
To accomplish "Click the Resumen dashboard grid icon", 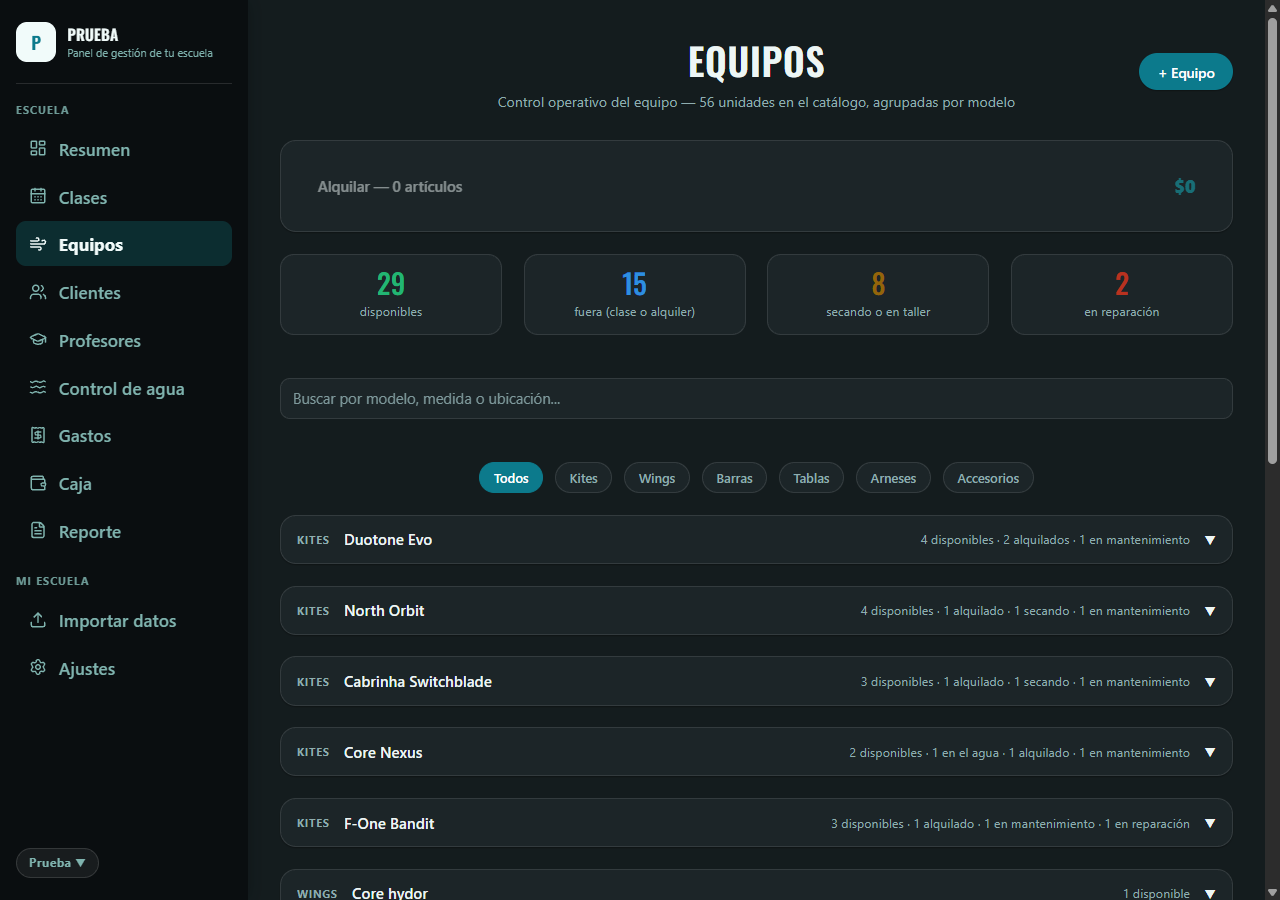I will (x=38, y=149).
